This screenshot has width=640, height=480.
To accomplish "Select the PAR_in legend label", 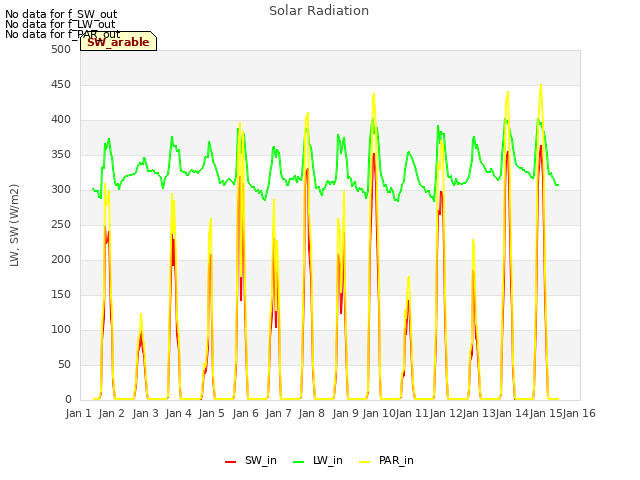I will point(396,460).
